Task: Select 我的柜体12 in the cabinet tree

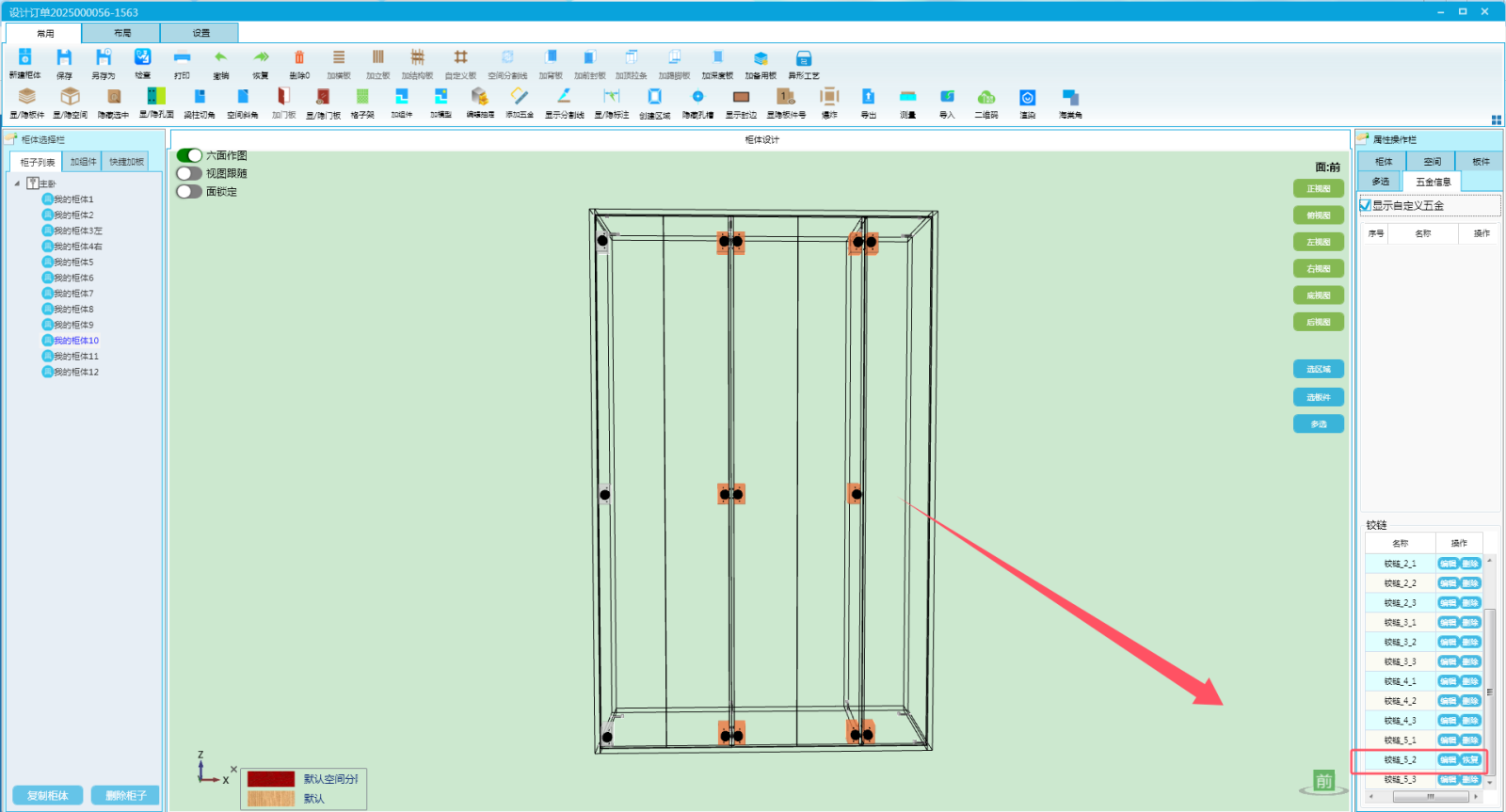Action: pyautogui.click(x=71, y=372)
